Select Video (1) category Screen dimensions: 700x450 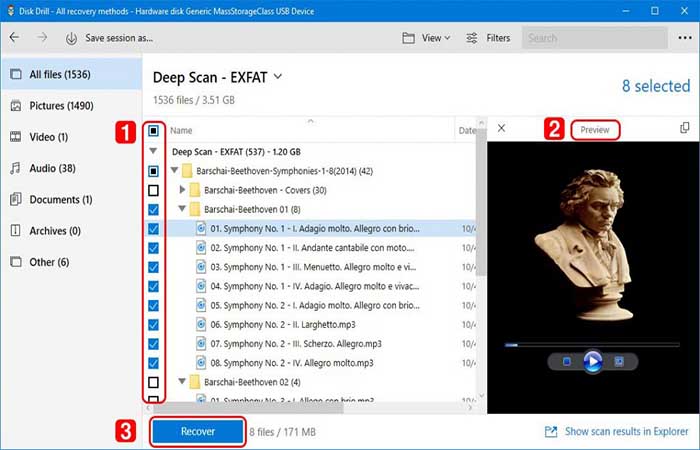pos(71,137)
